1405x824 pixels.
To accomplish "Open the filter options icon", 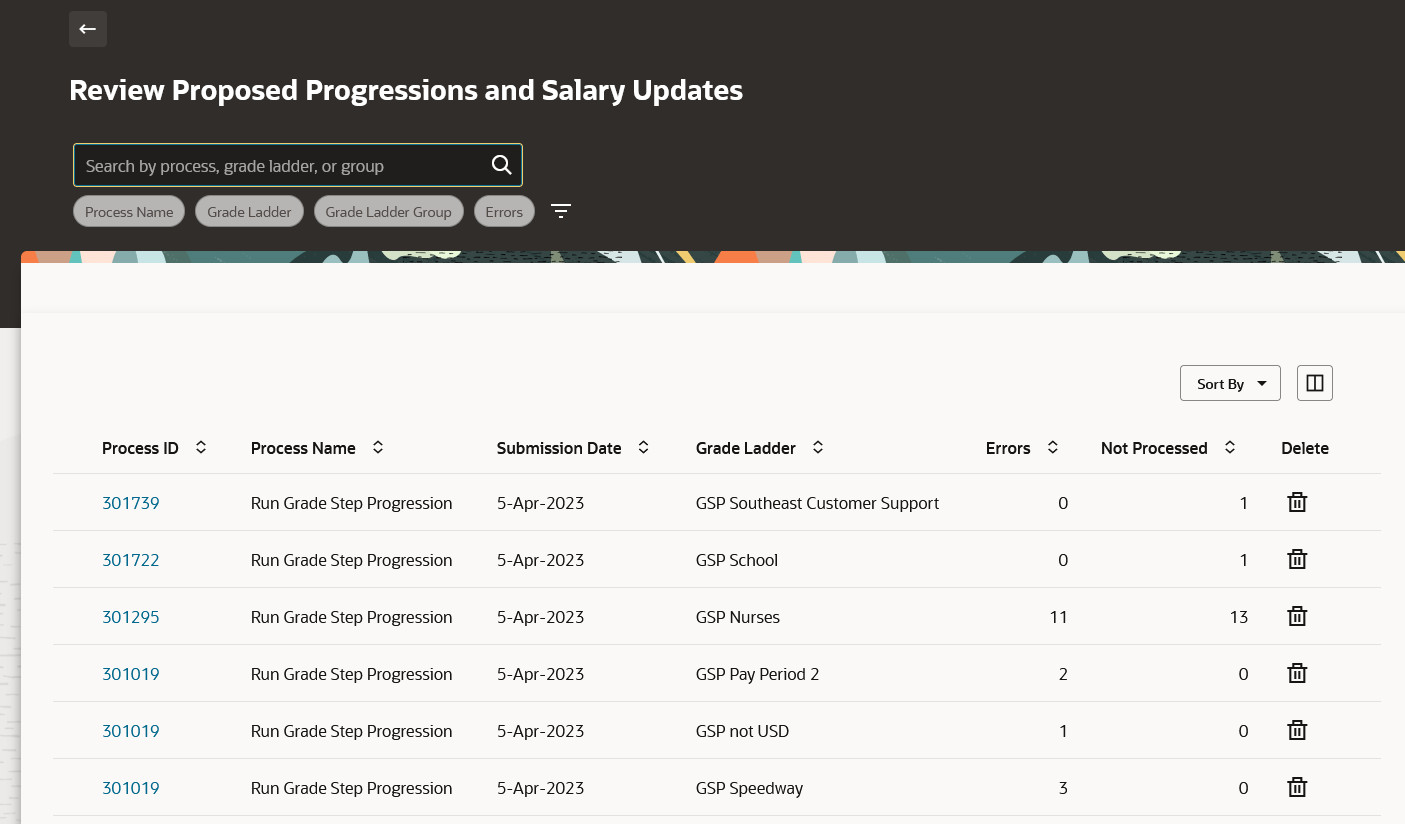I will [x=561, y=211].
